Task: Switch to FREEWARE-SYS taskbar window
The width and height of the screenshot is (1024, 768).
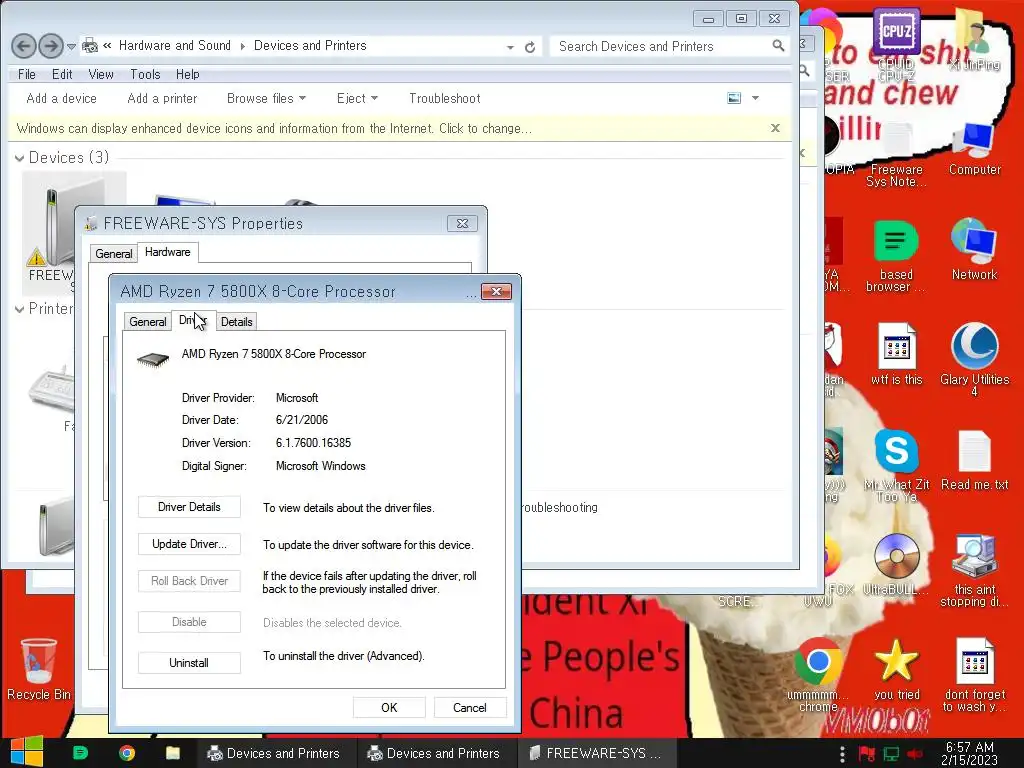Action: coord(596,753)
